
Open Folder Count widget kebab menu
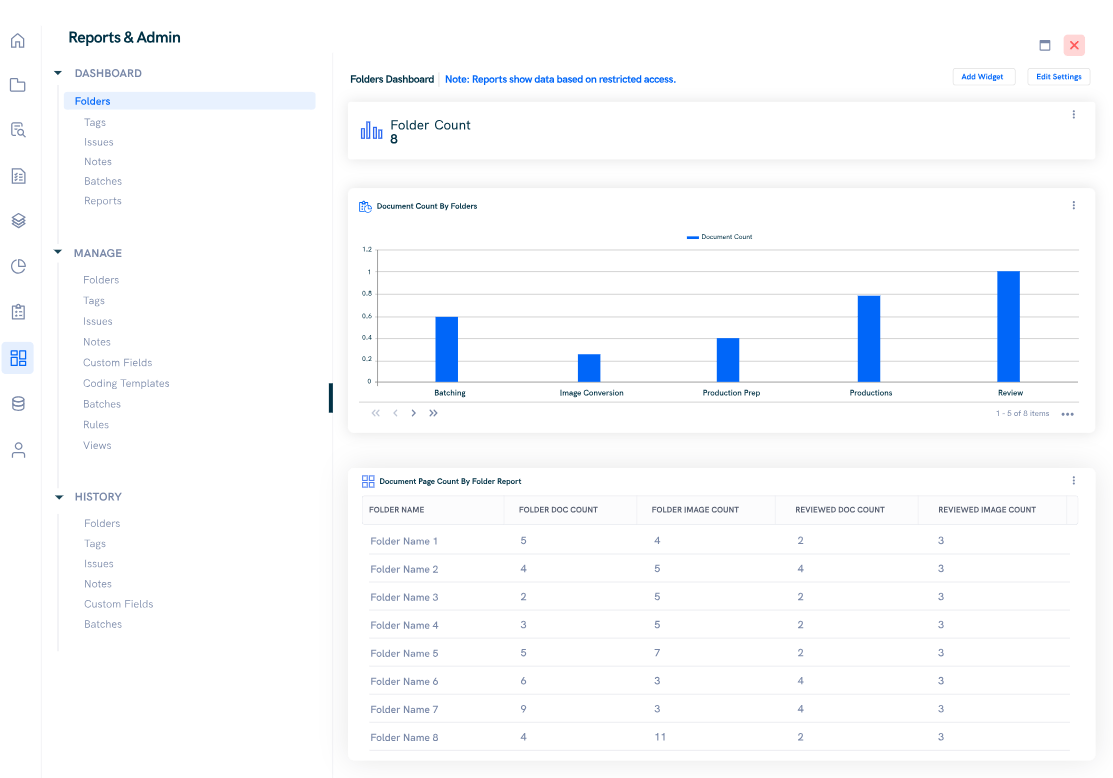click(1073, 114)
